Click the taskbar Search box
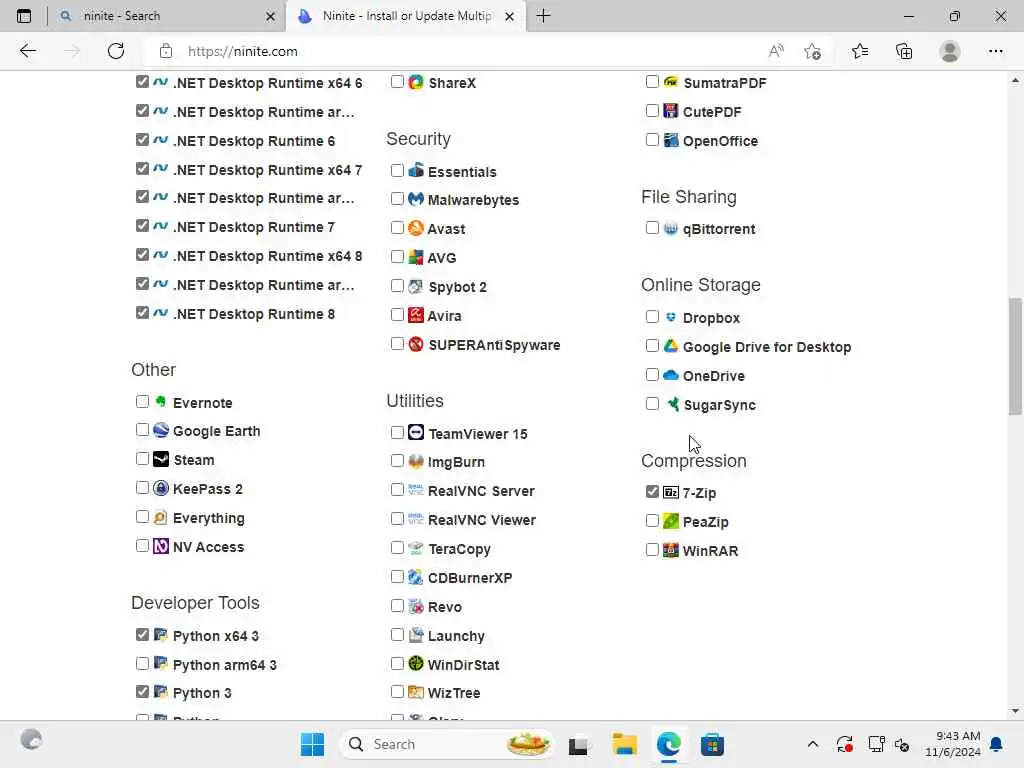The image size is (1024, 768). coord(446,744)
